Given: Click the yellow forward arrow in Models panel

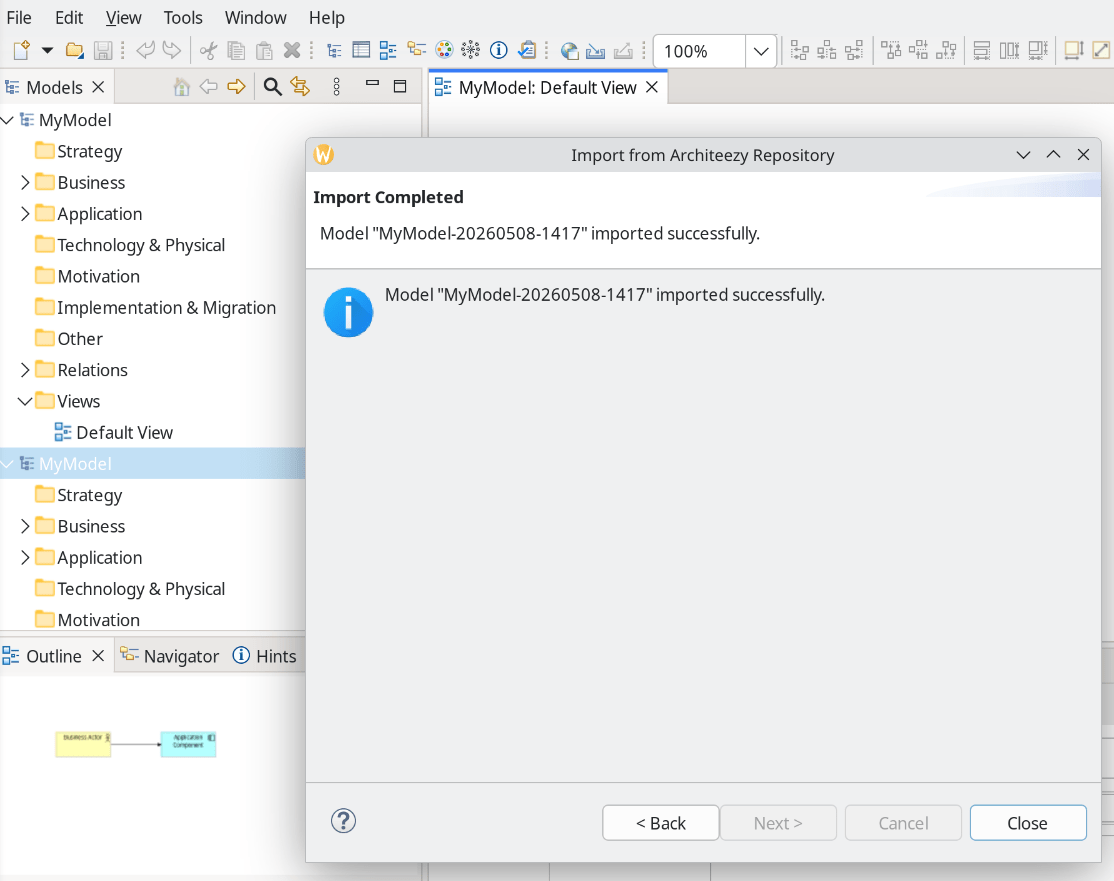Looking at the screenshot, I should coord(237,87).
